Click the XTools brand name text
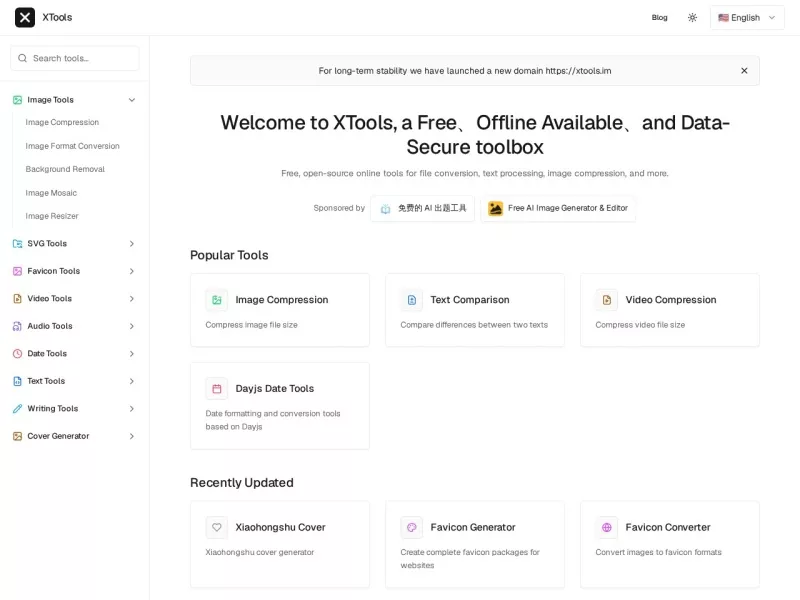The height and width of the screenshot is (600, 800). click(57, 17)
